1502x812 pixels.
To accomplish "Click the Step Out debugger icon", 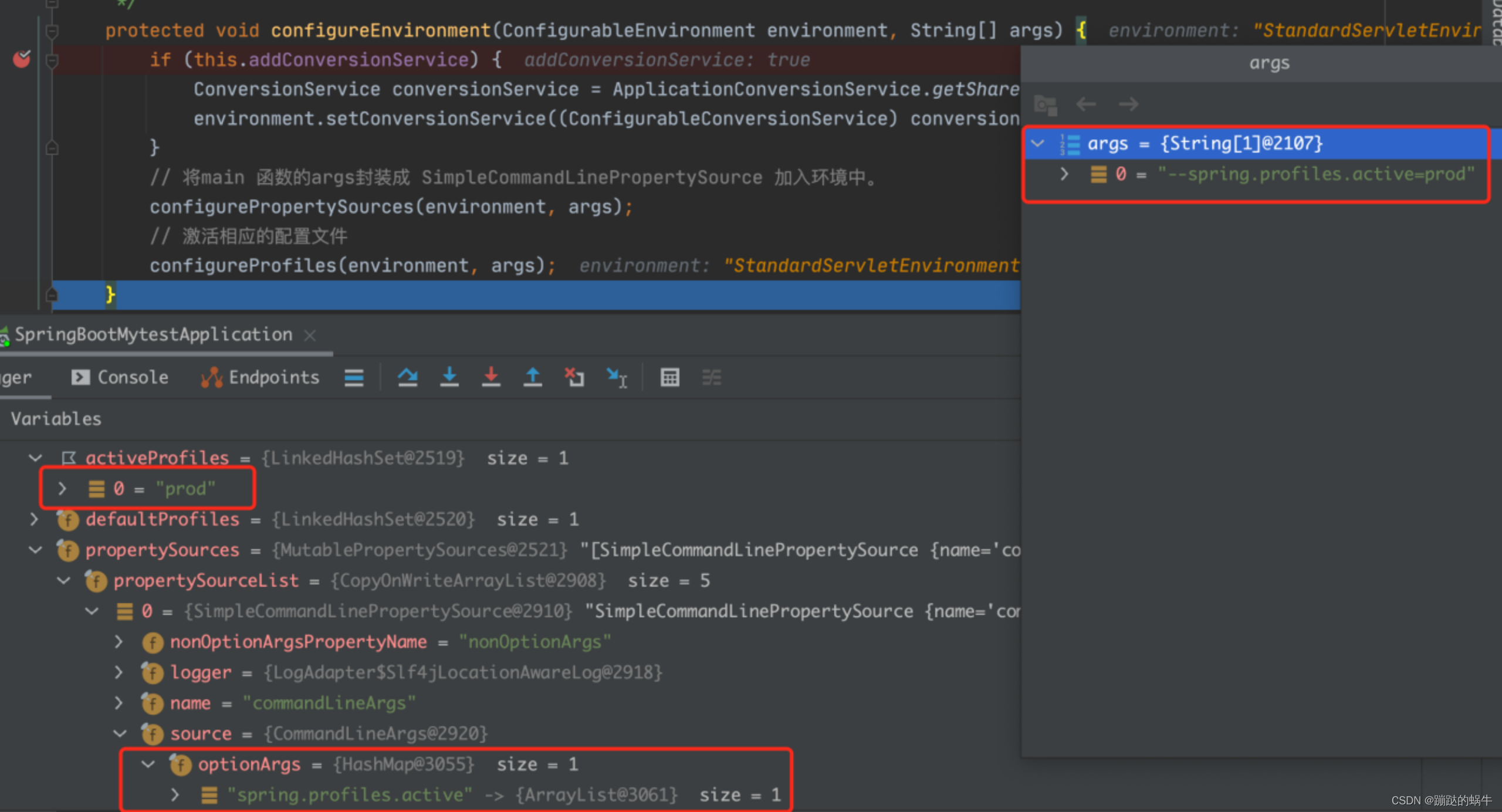I will pos(533,377).
